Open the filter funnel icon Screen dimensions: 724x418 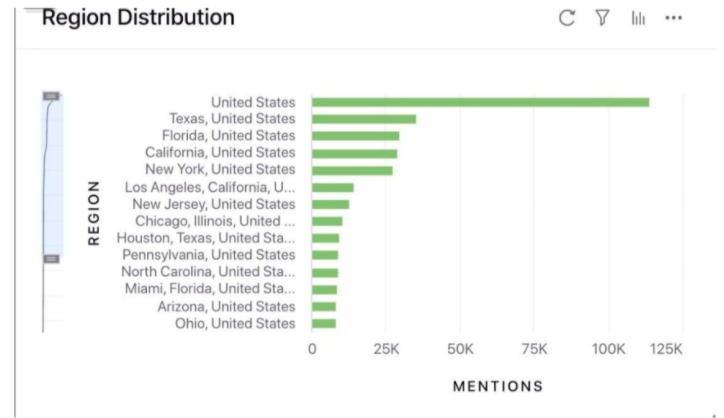point(602,18)
